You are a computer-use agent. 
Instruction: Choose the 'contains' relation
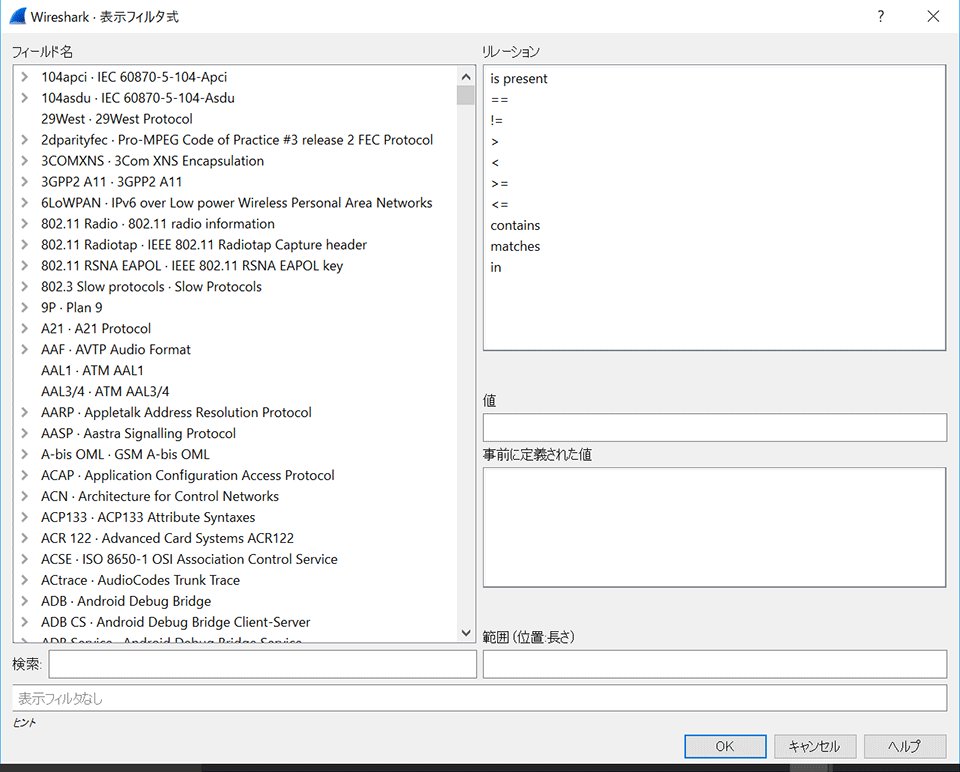516,225
